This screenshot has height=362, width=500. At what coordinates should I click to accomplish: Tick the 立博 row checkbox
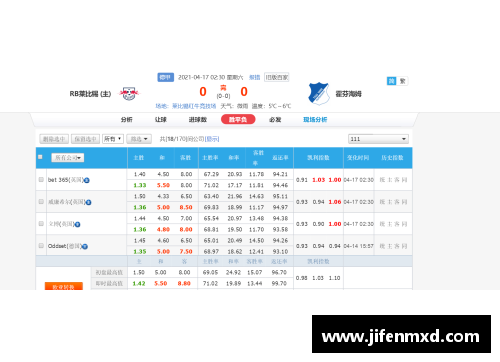[41, 224]
